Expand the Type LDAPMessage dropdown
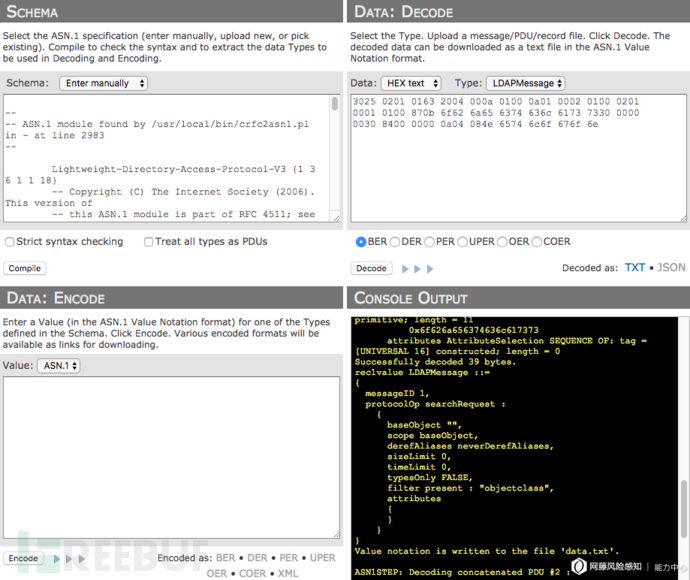 tap(525, 83)
